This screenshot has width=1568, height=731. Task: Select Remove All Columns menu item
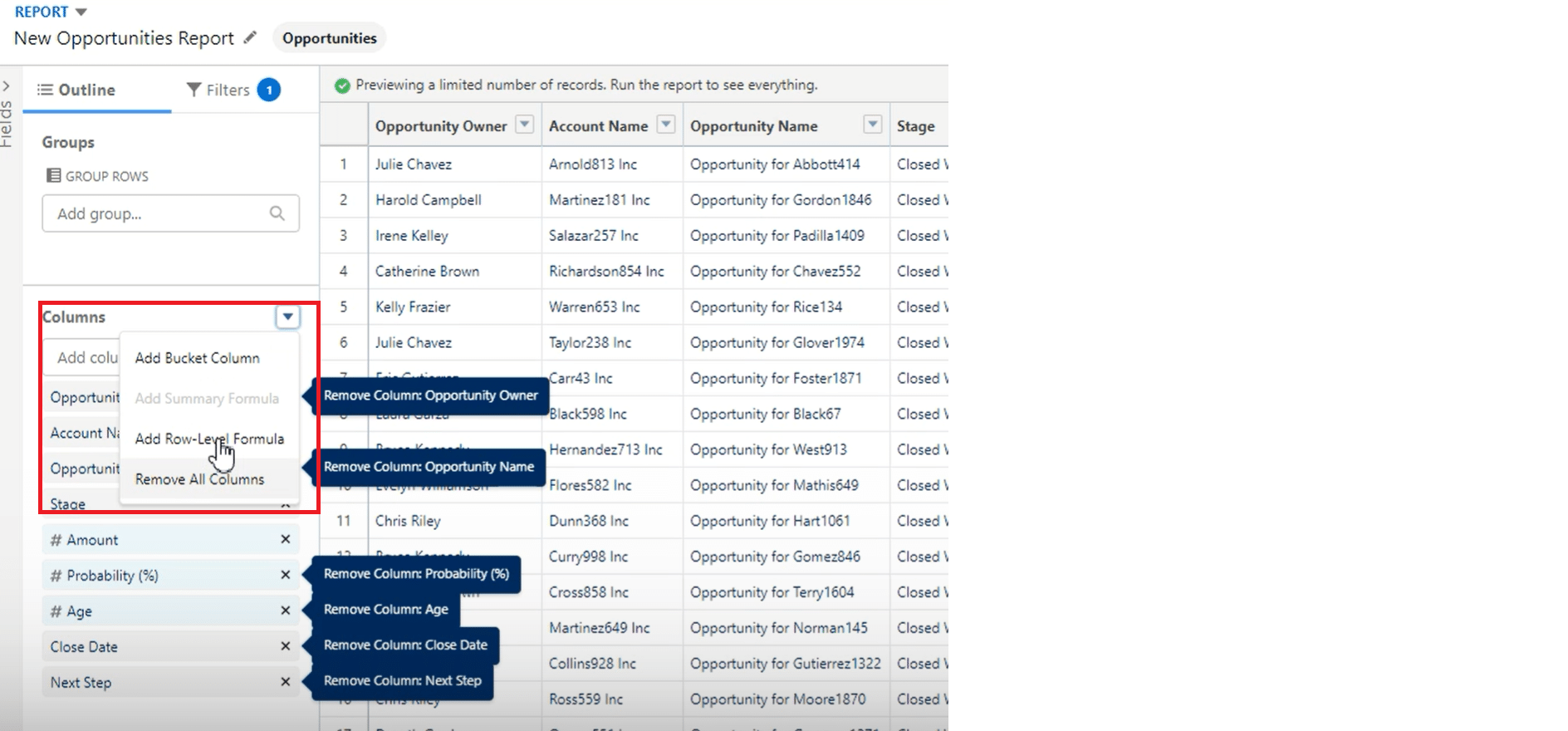(x=199, y=479)
